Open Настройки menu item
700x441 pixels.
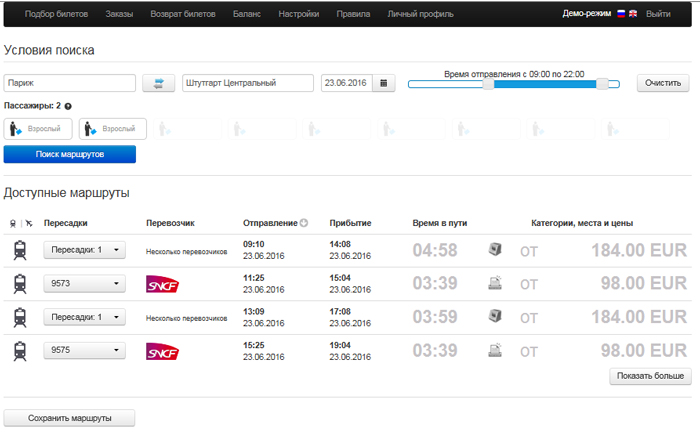point(299,14)
